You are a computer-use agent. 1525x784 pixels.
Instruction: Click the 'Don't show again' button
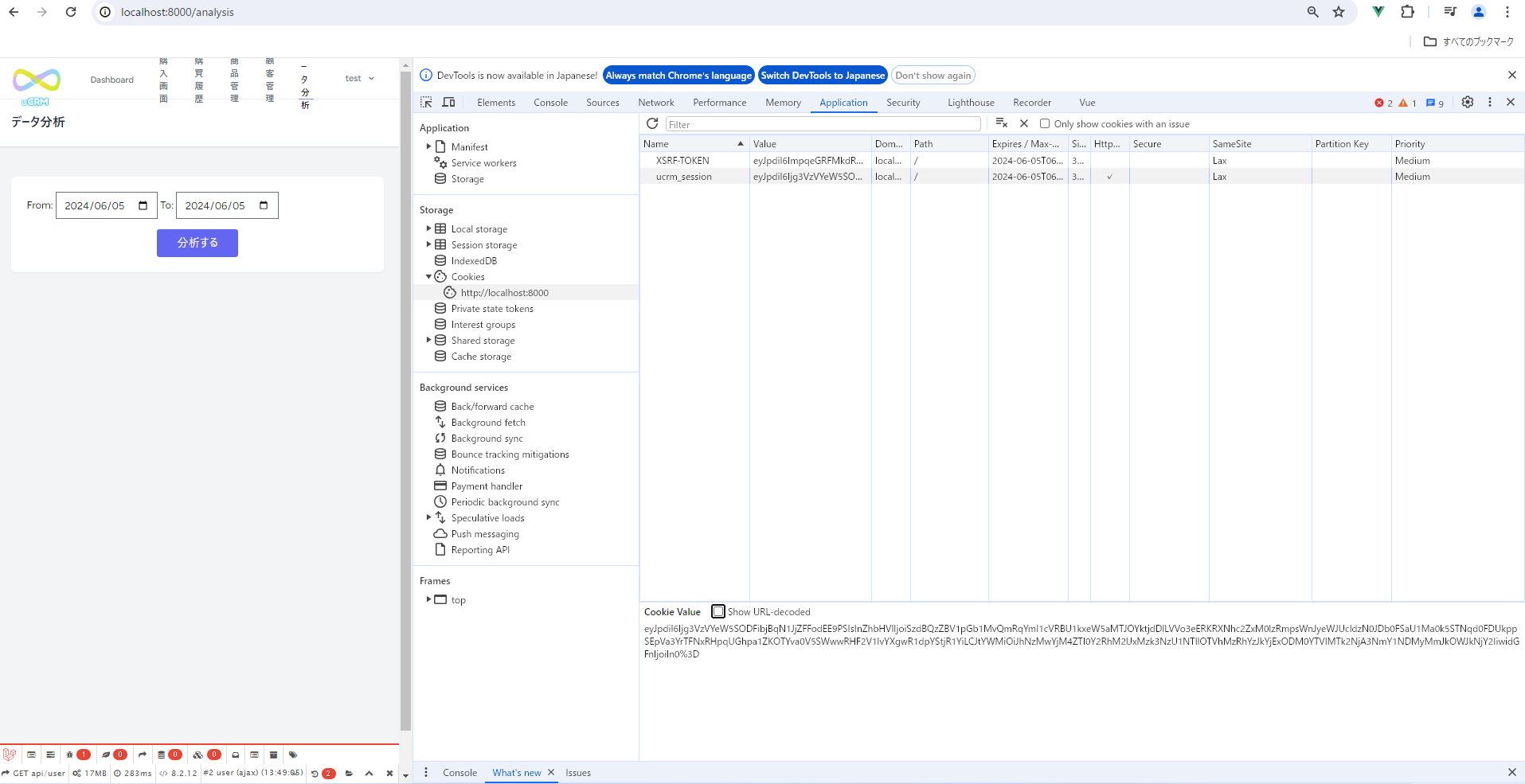[x=933, y=75]
